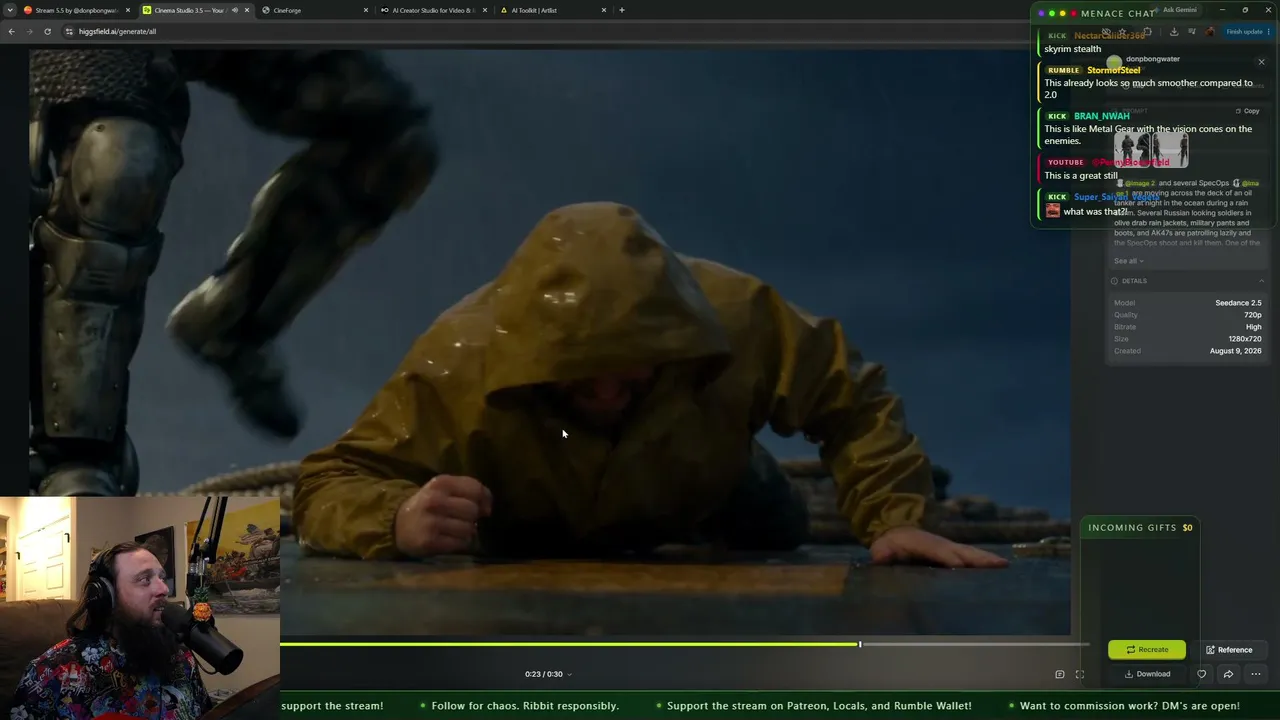Screen dimensions: 1280x720
Task: Click BRAN_NWAH username in Menace Chat
Action: click(1101, 116)
